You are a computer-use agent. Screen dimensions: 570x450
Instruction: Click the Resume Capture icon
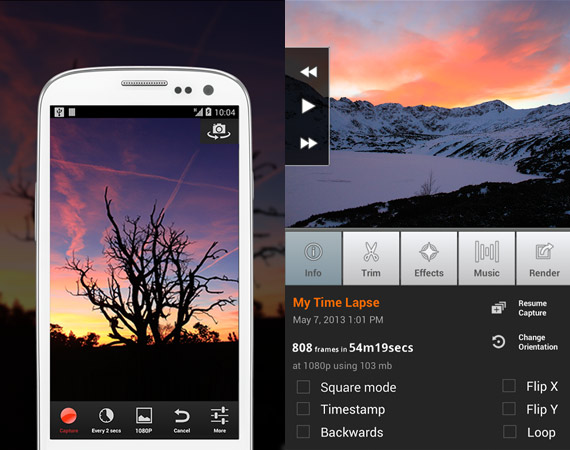(499, 308)
